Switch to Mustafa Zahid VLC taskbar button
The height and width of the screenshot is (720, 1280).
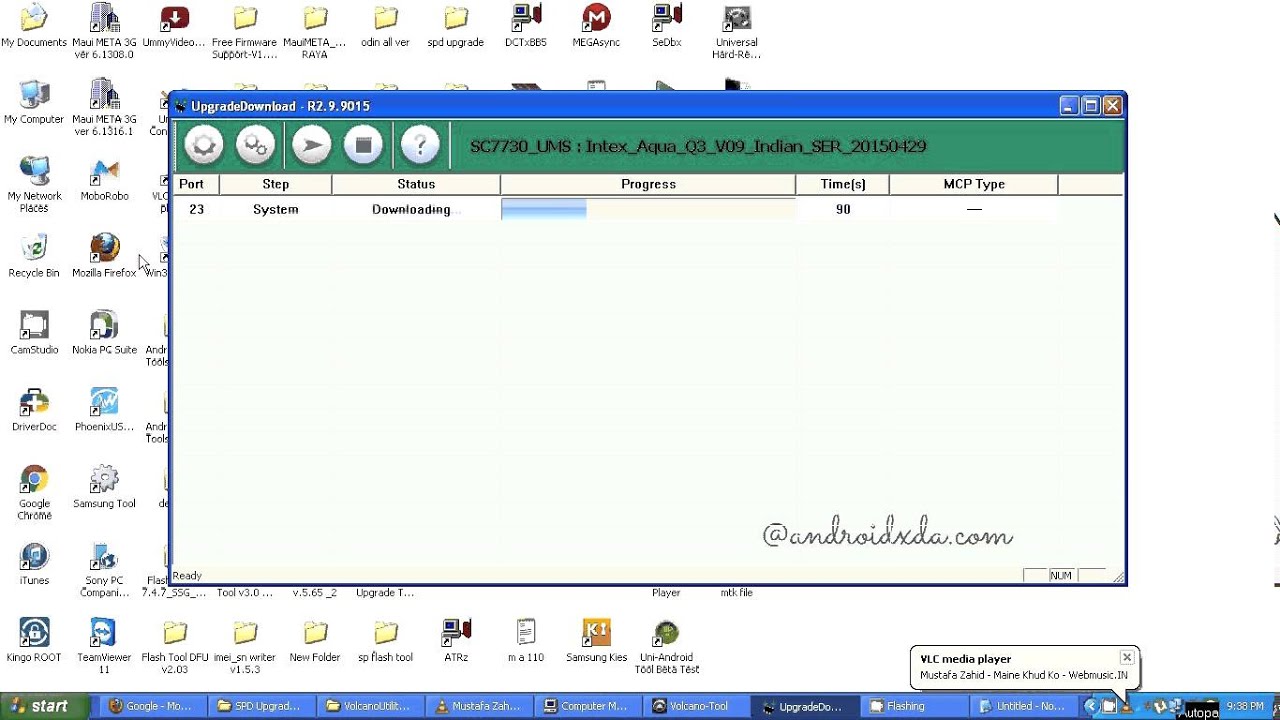pyautogui.click(x=478, y=706)
